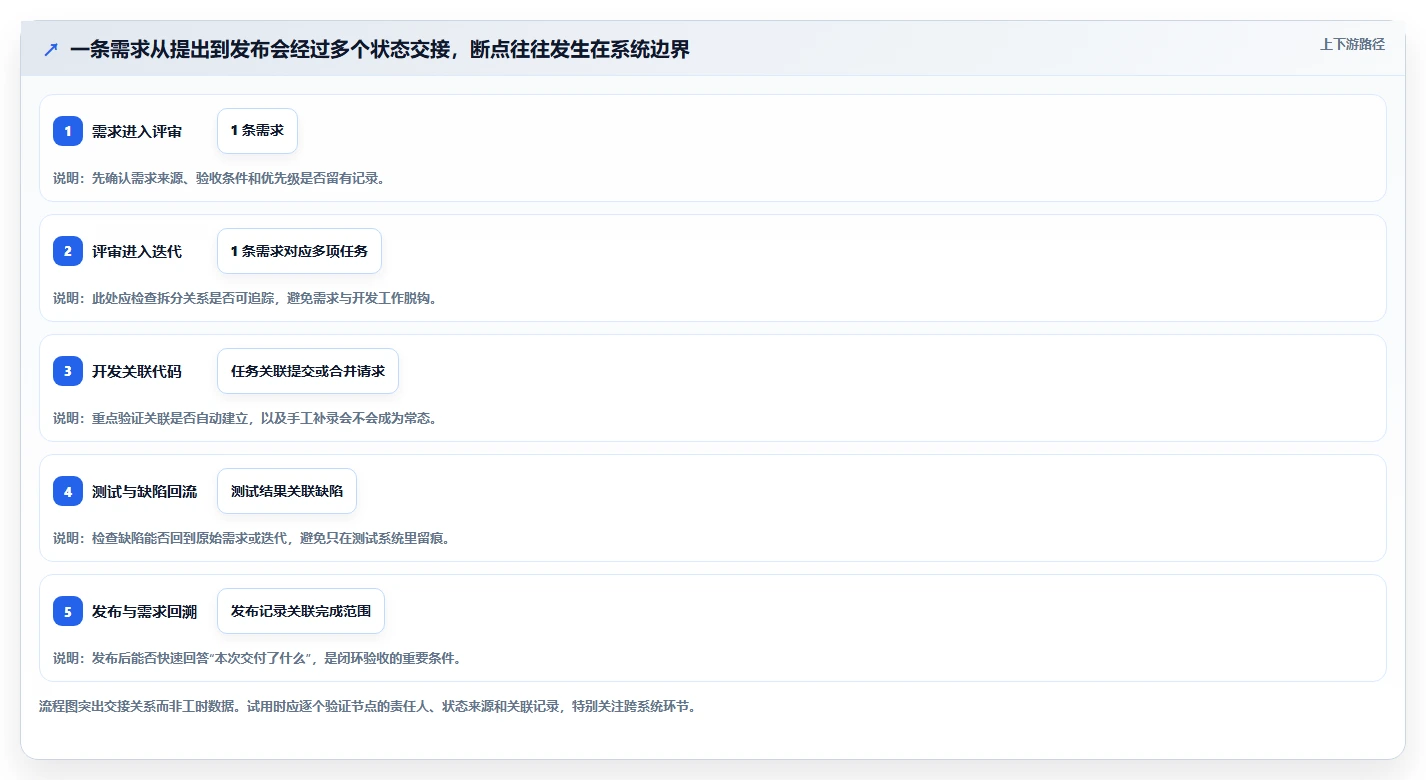This screenshot has width=1426, height=780.
Task: Click note starting 发布后能否快速回答
Action: tap(257, 658)
